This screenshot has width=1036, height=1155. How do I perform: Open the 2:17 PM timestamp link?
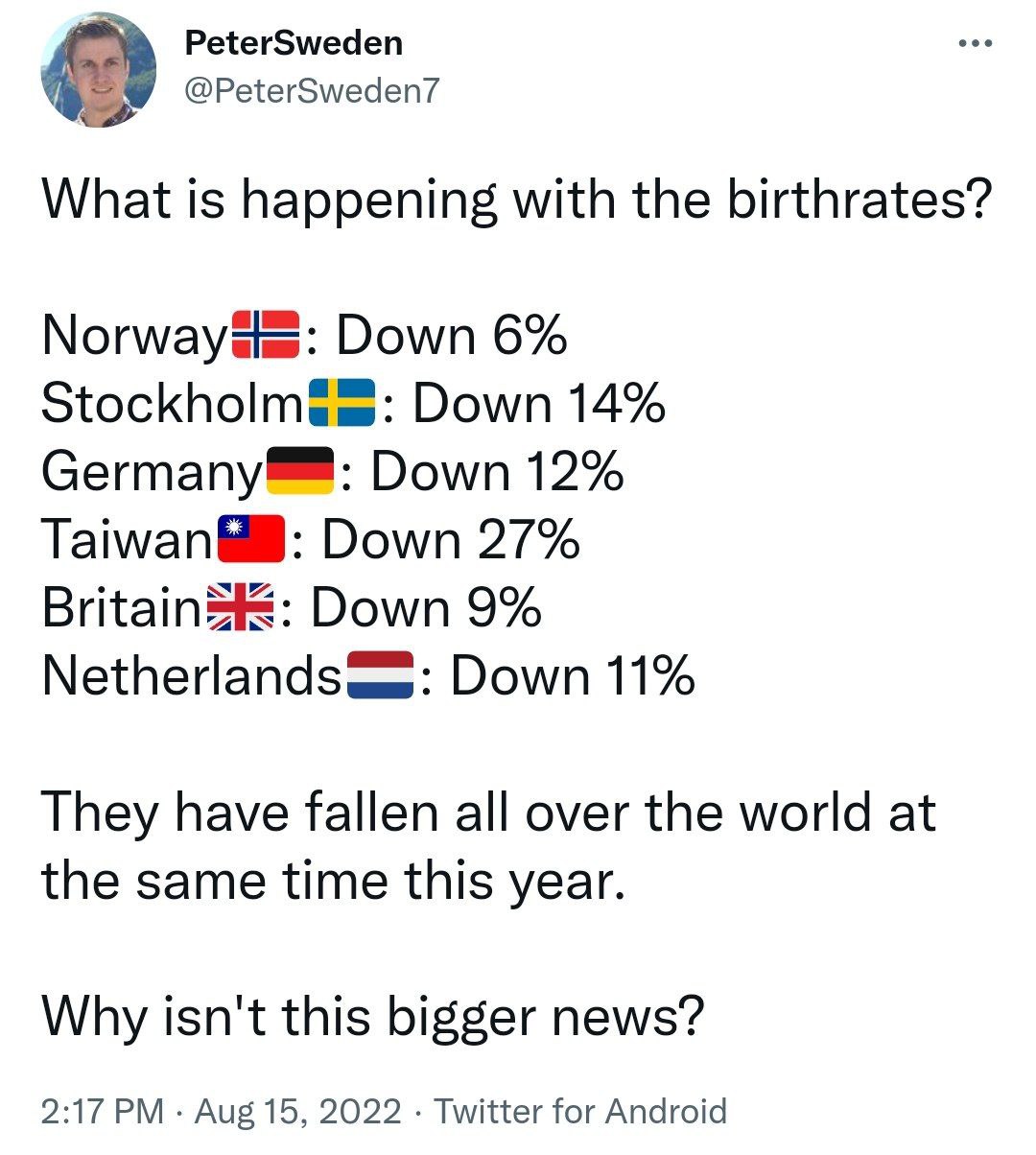tap(103, 1111)
